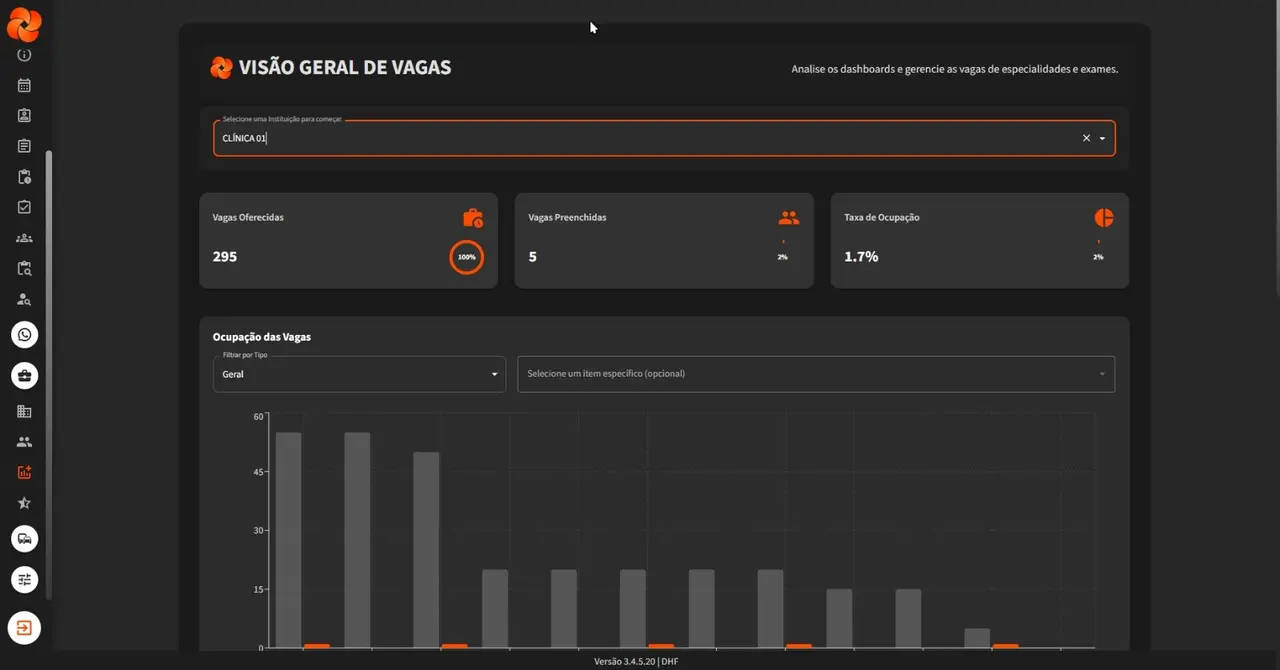
Task: Clear the selected institution CLÍNICA 01
Action: 1086,138
